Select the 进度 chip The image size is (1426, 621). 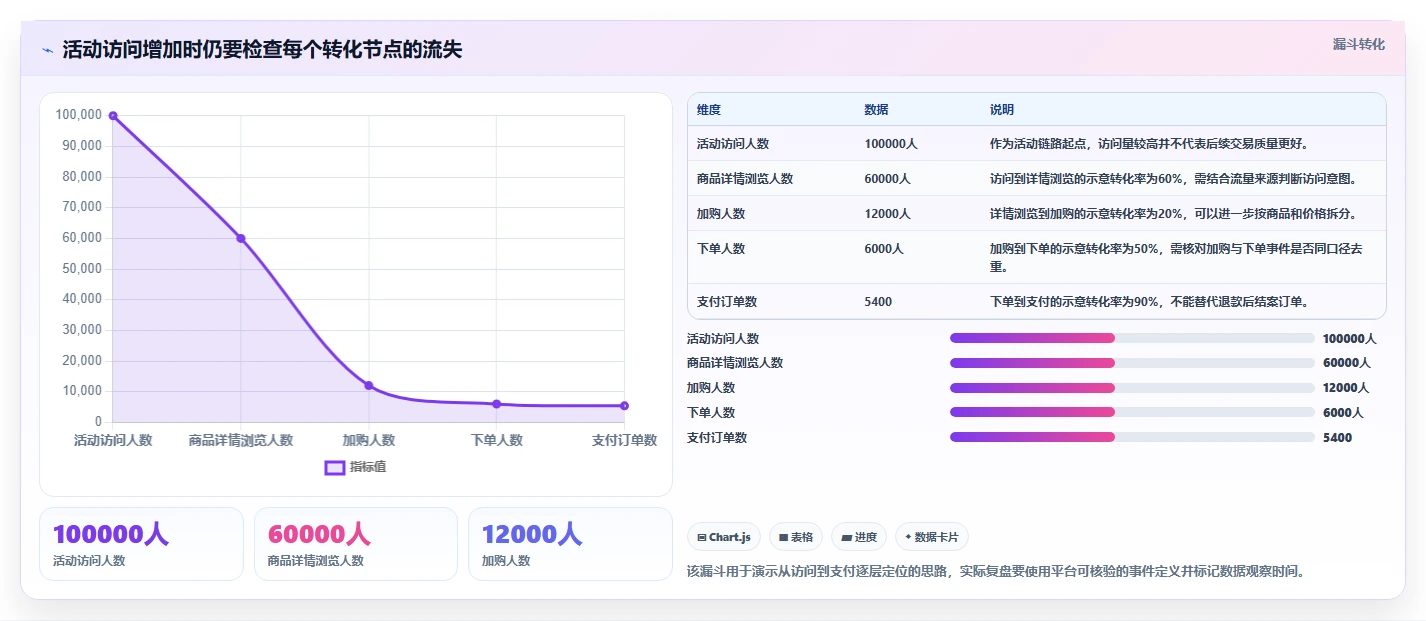tap(859, 537)
